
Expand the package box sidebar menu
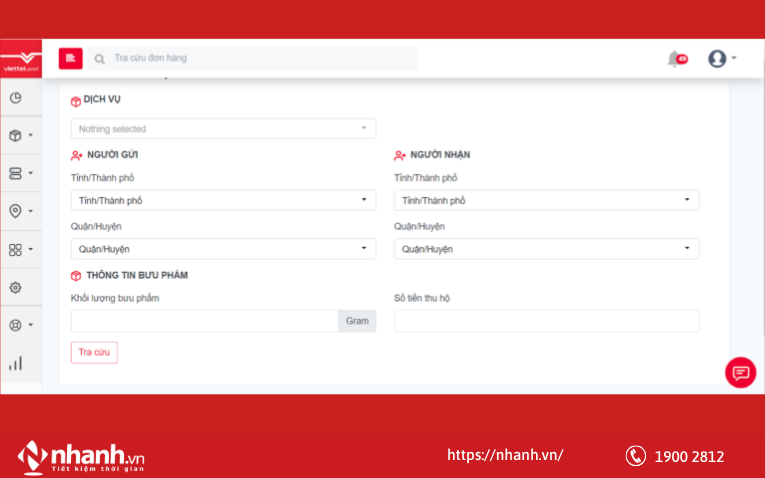[20, 135]
